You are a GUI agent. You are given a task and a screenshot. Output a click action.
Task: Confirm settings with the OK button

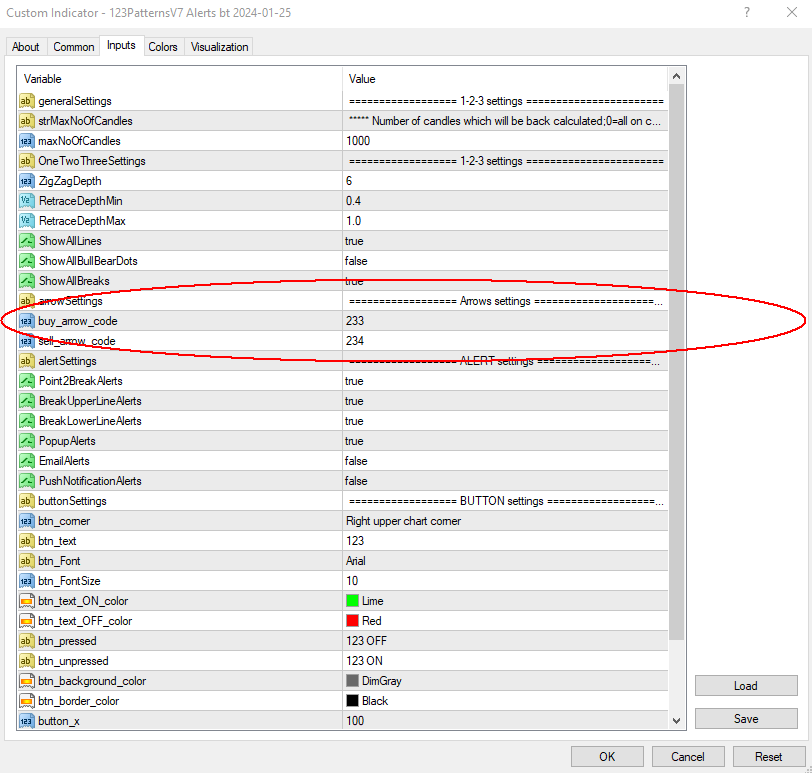[x=607, y=756]
